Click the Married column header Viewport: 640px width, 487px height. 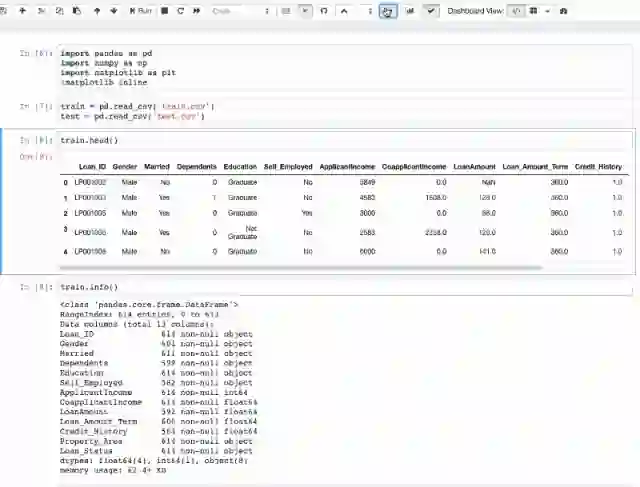(157, 167)
